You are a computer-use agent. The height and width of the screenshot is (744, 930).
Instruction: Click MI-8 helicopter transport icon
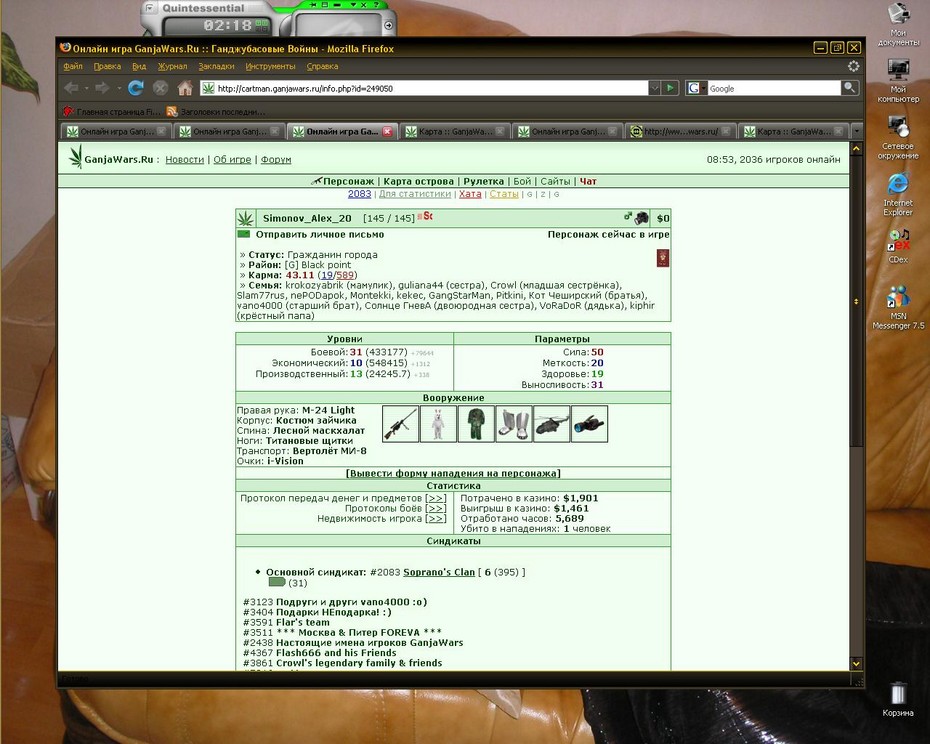(x=552, y=424)
